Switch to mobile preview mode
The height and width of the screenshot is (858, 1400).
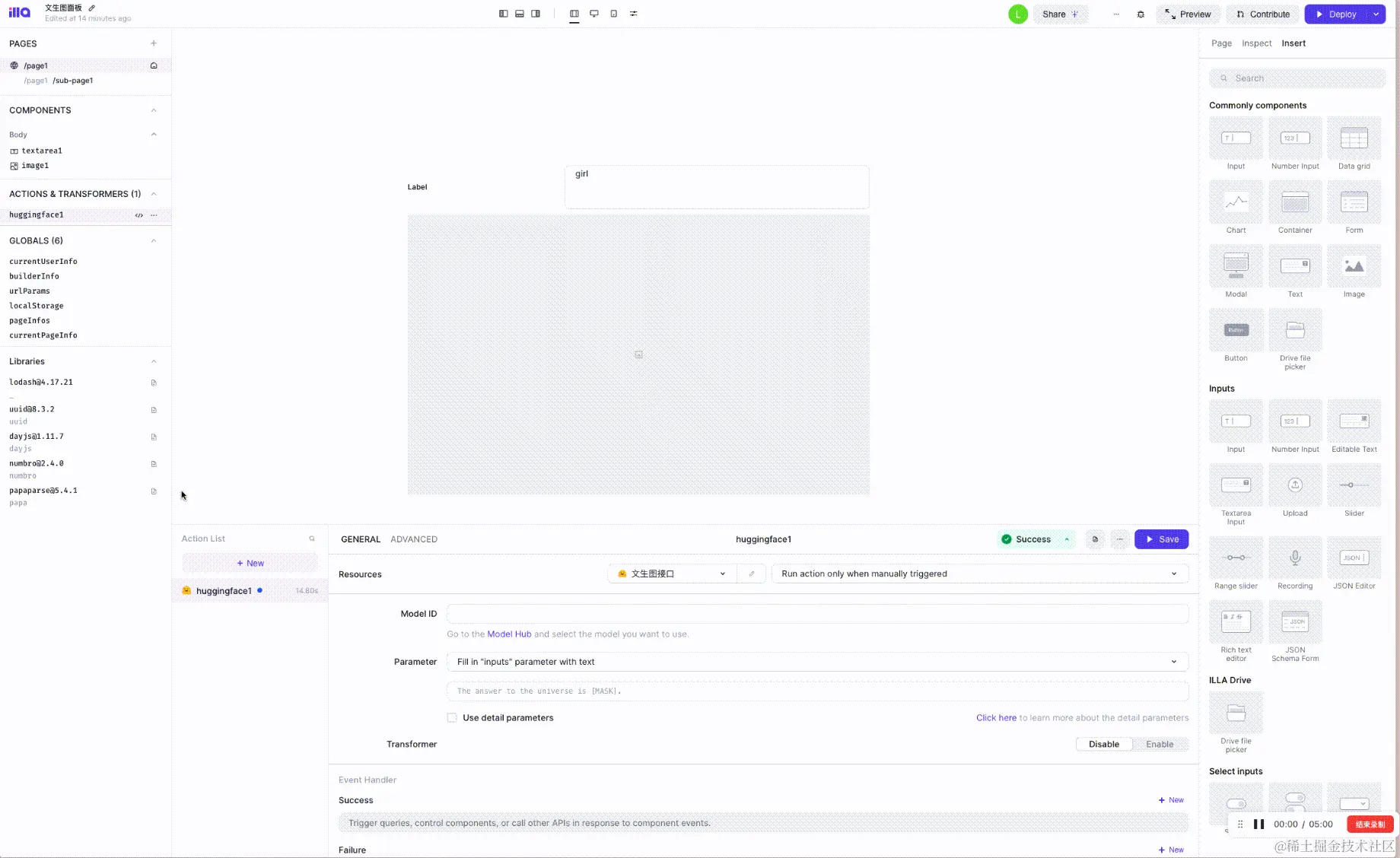coord(613,13)
